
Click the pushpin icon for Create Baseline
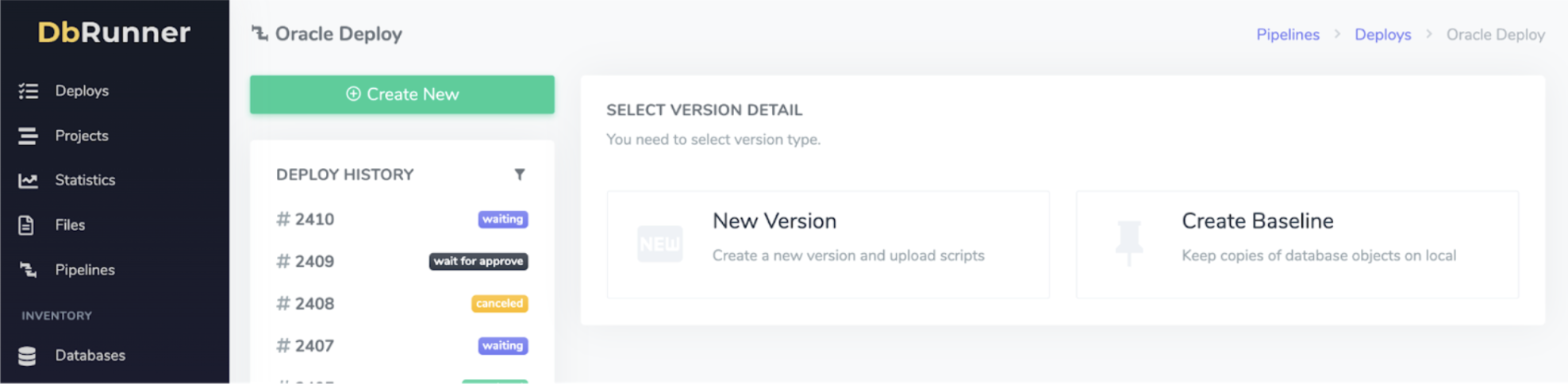(1128, 243)
